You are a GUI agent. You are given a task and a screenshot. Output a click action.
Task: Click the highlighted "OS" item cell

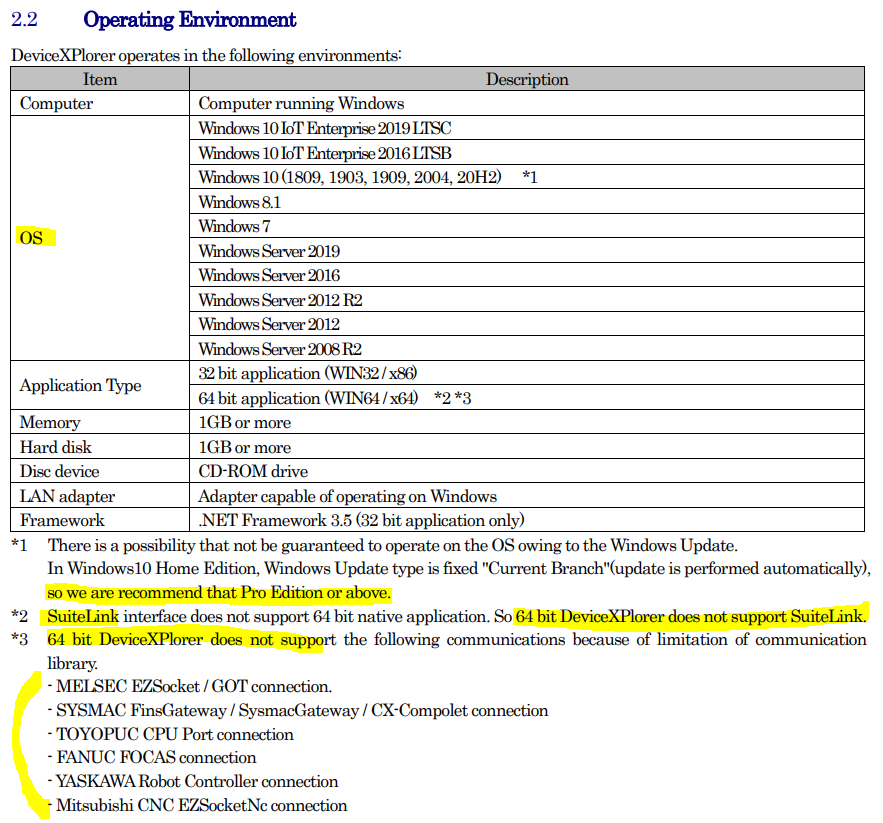coord(100,238)
